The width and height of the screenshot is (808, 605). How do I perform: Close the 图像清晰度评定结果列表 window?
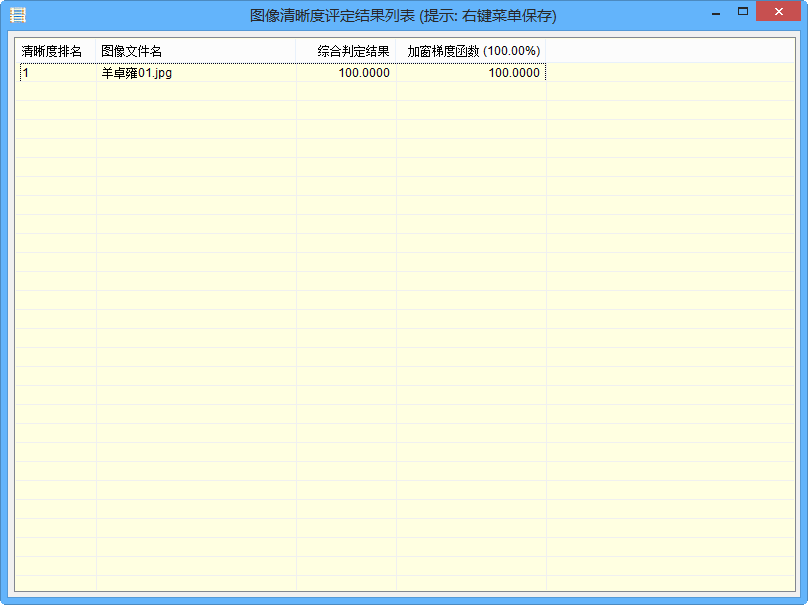[x=779, y=11]
